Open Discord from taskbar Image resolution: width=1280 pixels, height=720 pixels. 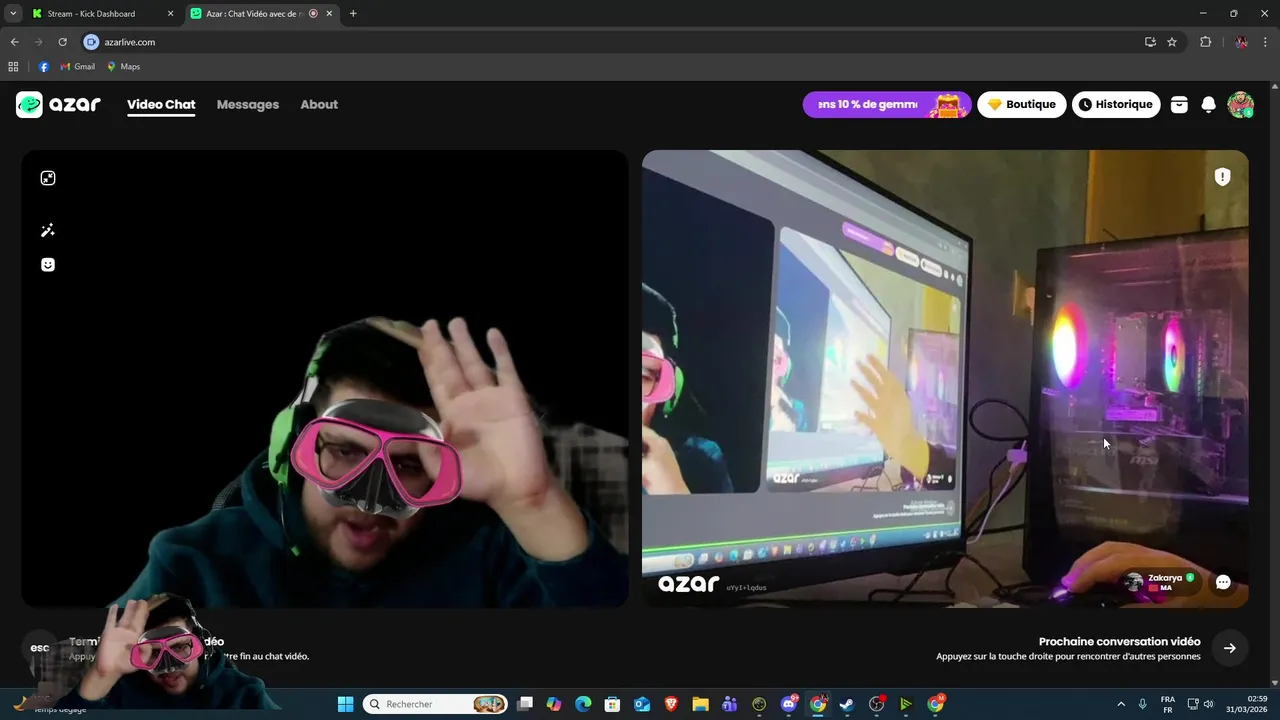tap(789, 704)
